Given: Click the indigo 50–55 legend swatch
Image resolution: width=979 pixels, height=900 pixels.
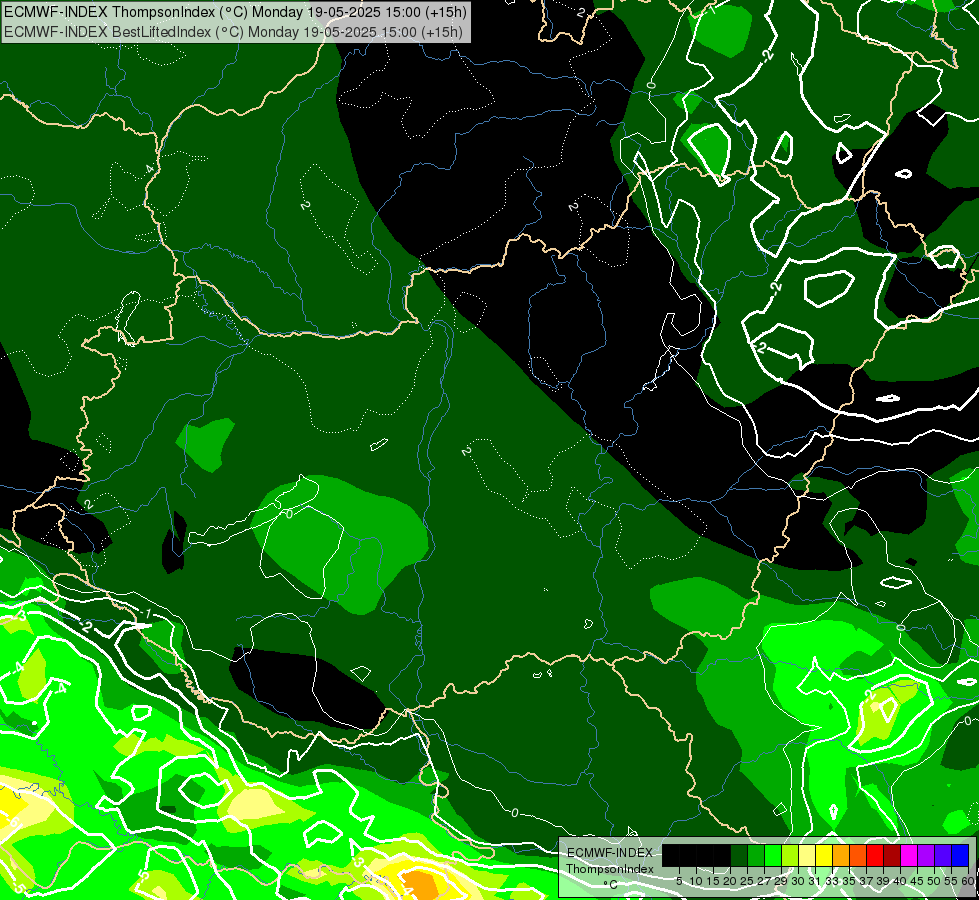Looking at the screenshot, I should pyautogui.click(x=943, y=855).
